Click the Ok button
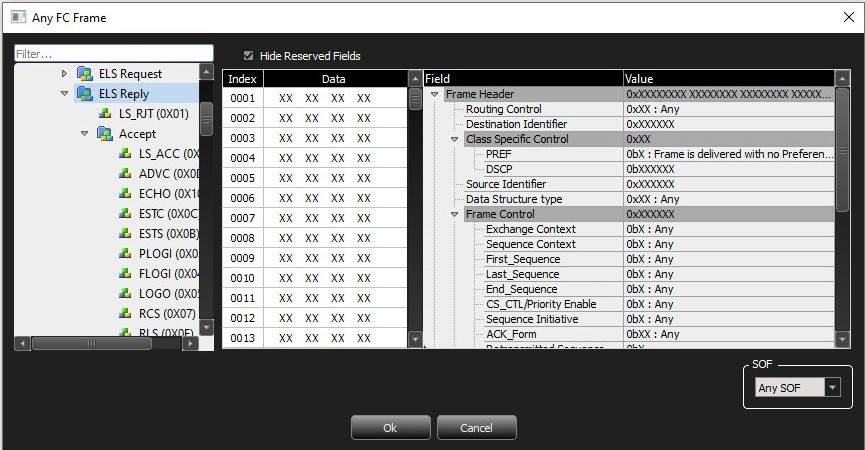The height and width of the screenshot is (450, 865). coord(391,428)
